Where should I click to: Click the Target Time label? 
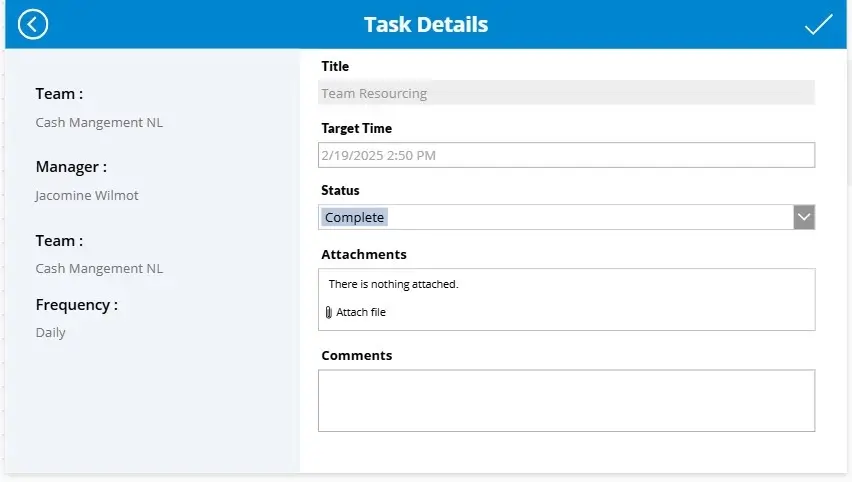coord(356,128)
